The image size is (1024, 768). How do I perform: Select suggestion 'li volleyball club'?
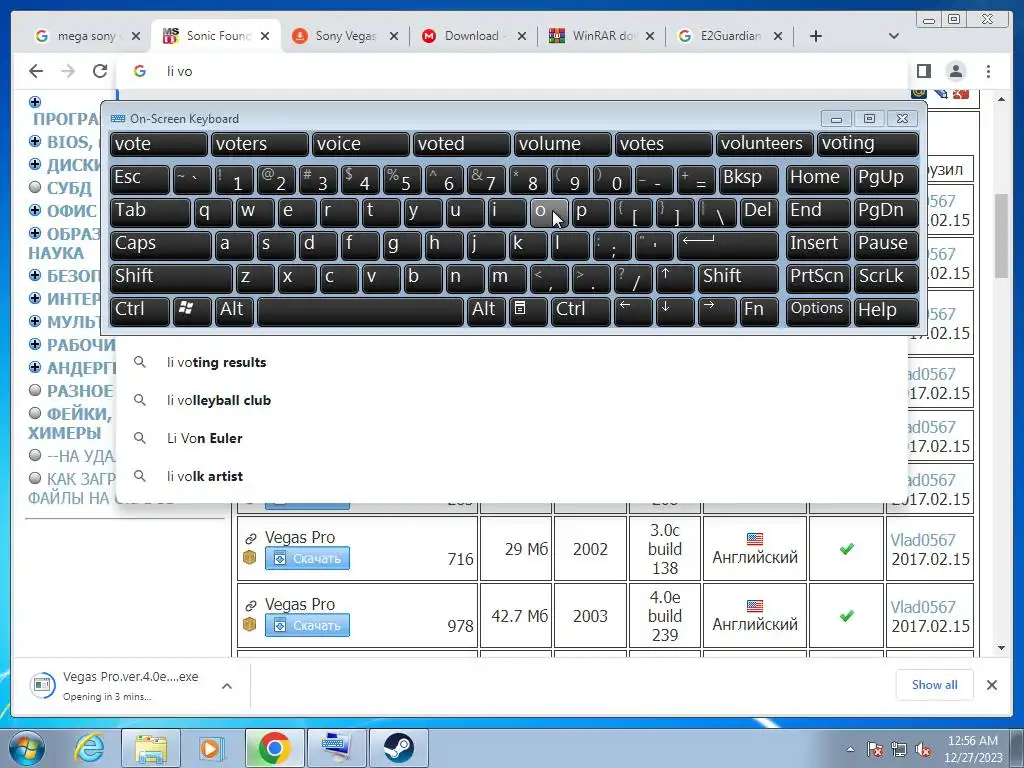(x=512, y=400)
